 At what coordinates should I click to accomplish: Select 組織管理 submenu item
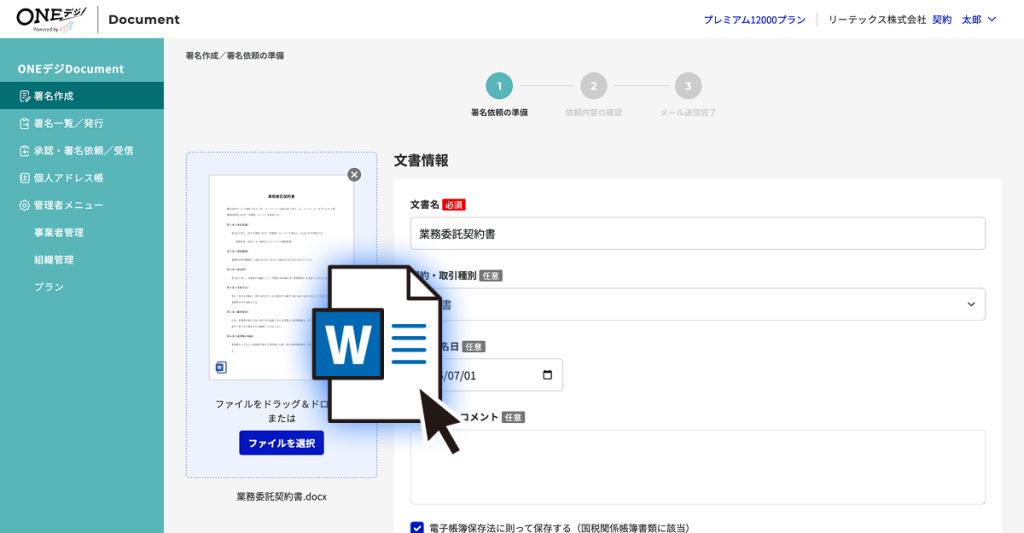click(54, 259)
